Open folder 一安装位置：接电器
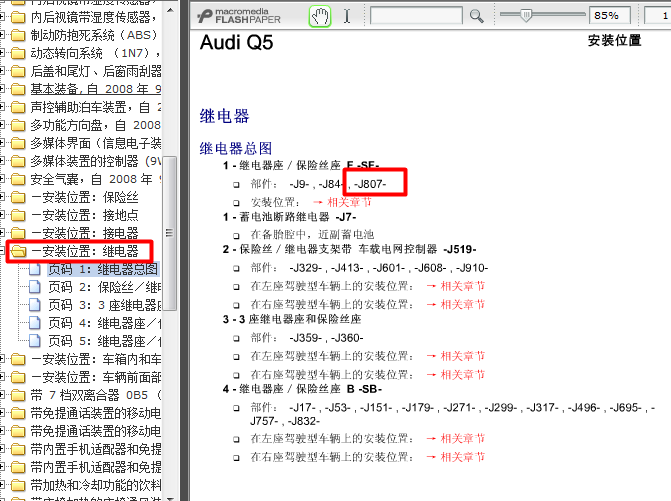Image resolution: width=671 pixels, height=501 pixels. point(85,233)
